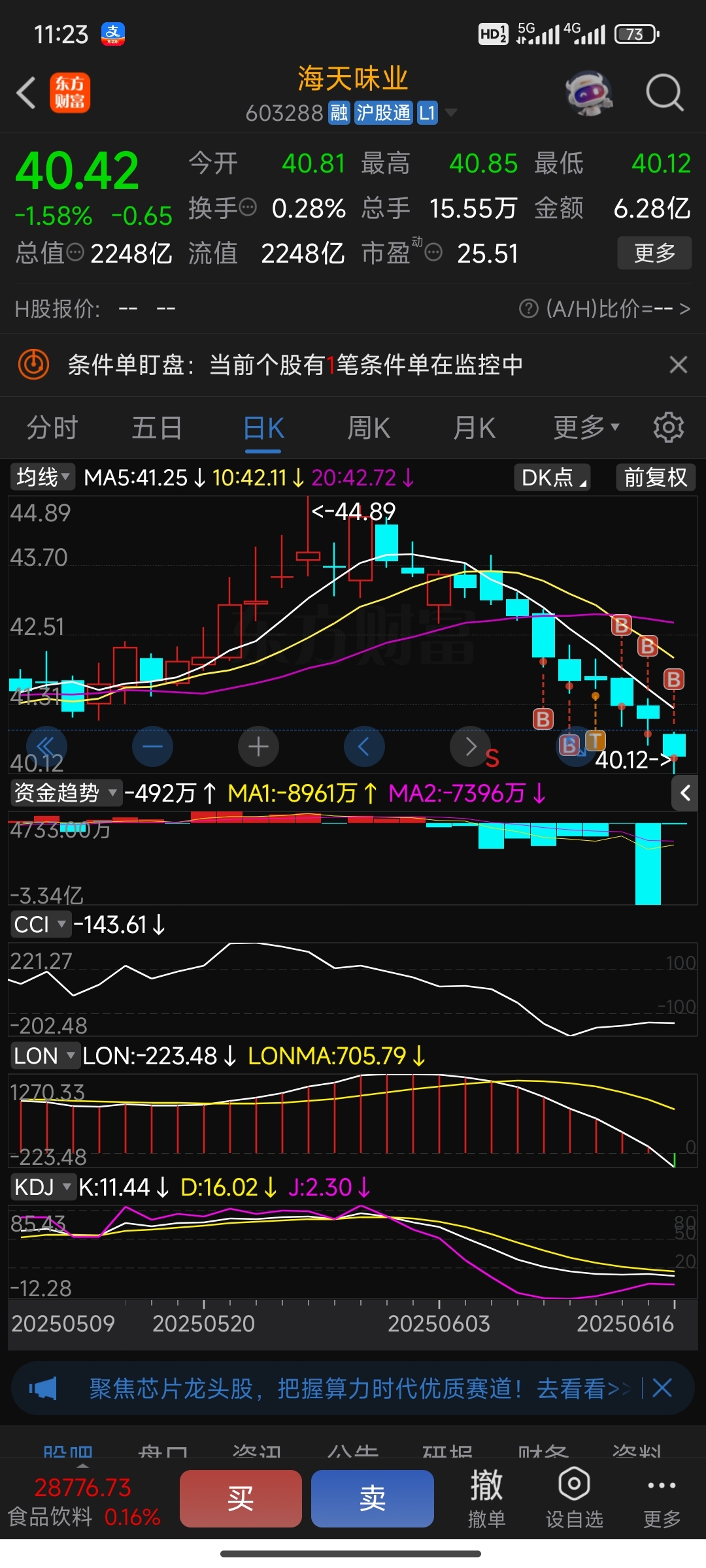The image size is (706, 1568).
Task: Tap the battery indicator showing 73
Action: point(637,34)
